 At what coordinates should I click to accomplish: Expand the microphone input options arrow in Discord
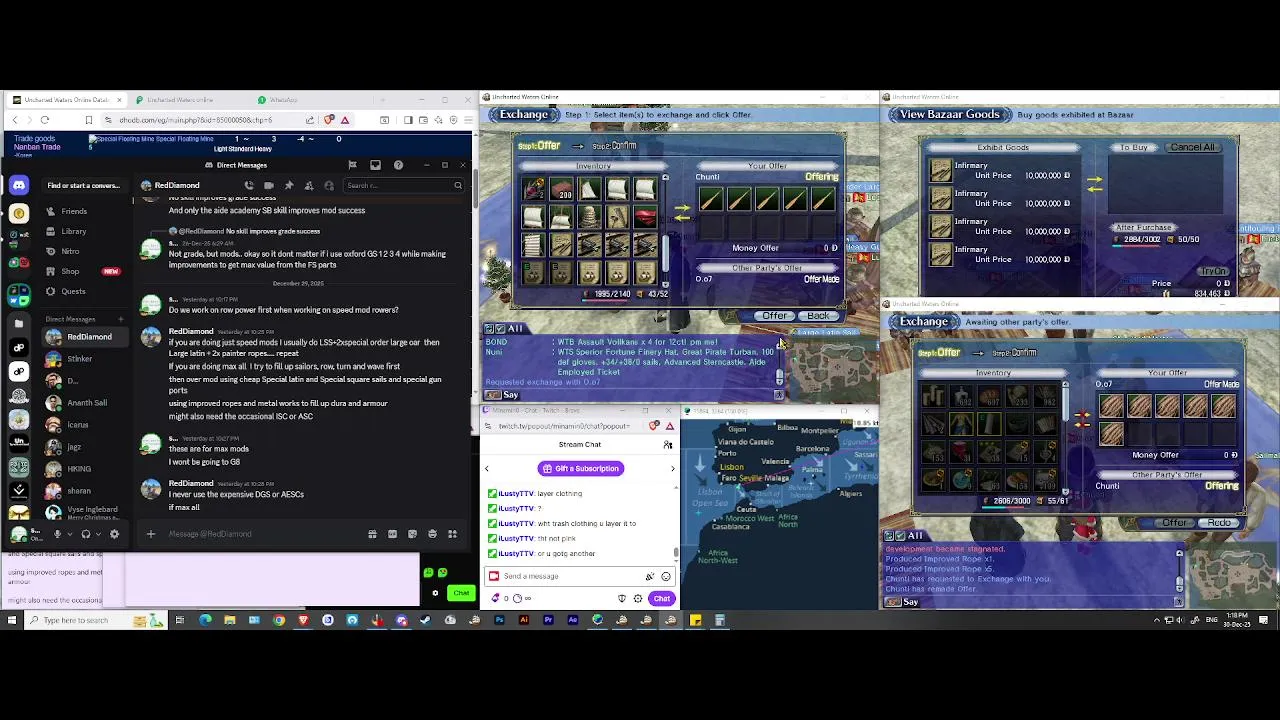[x=68, y=533]
